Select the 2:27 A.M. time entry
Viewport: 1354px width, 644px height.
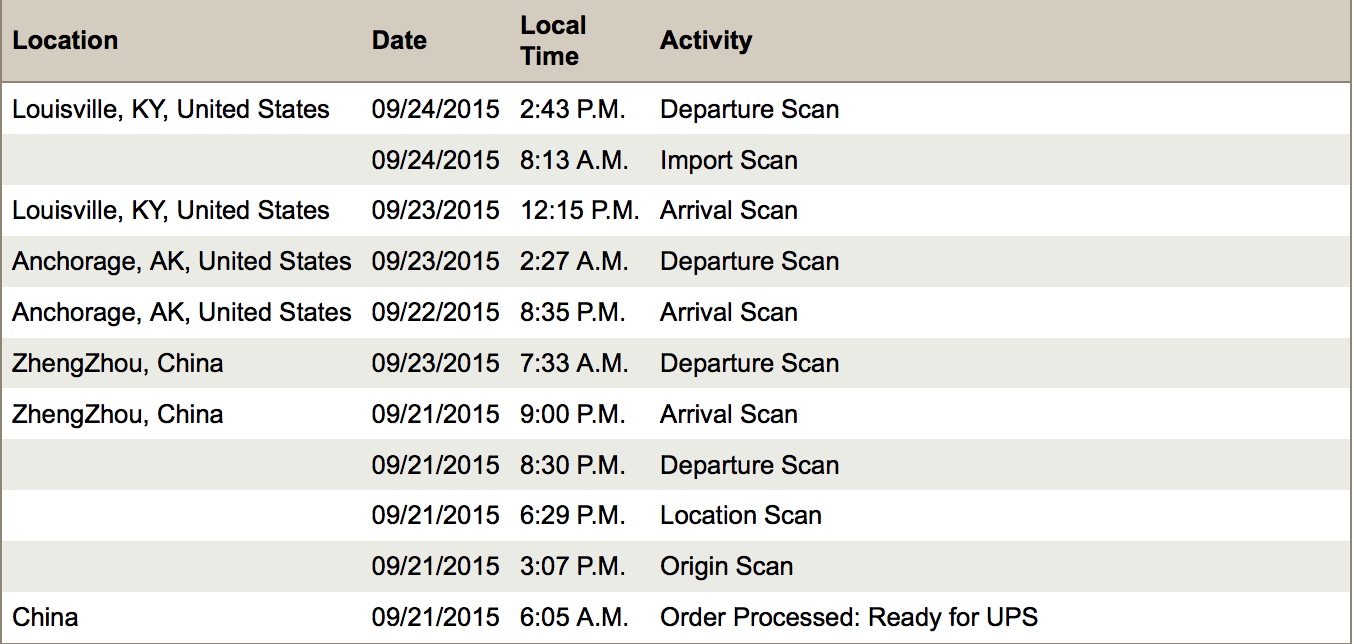574,262
